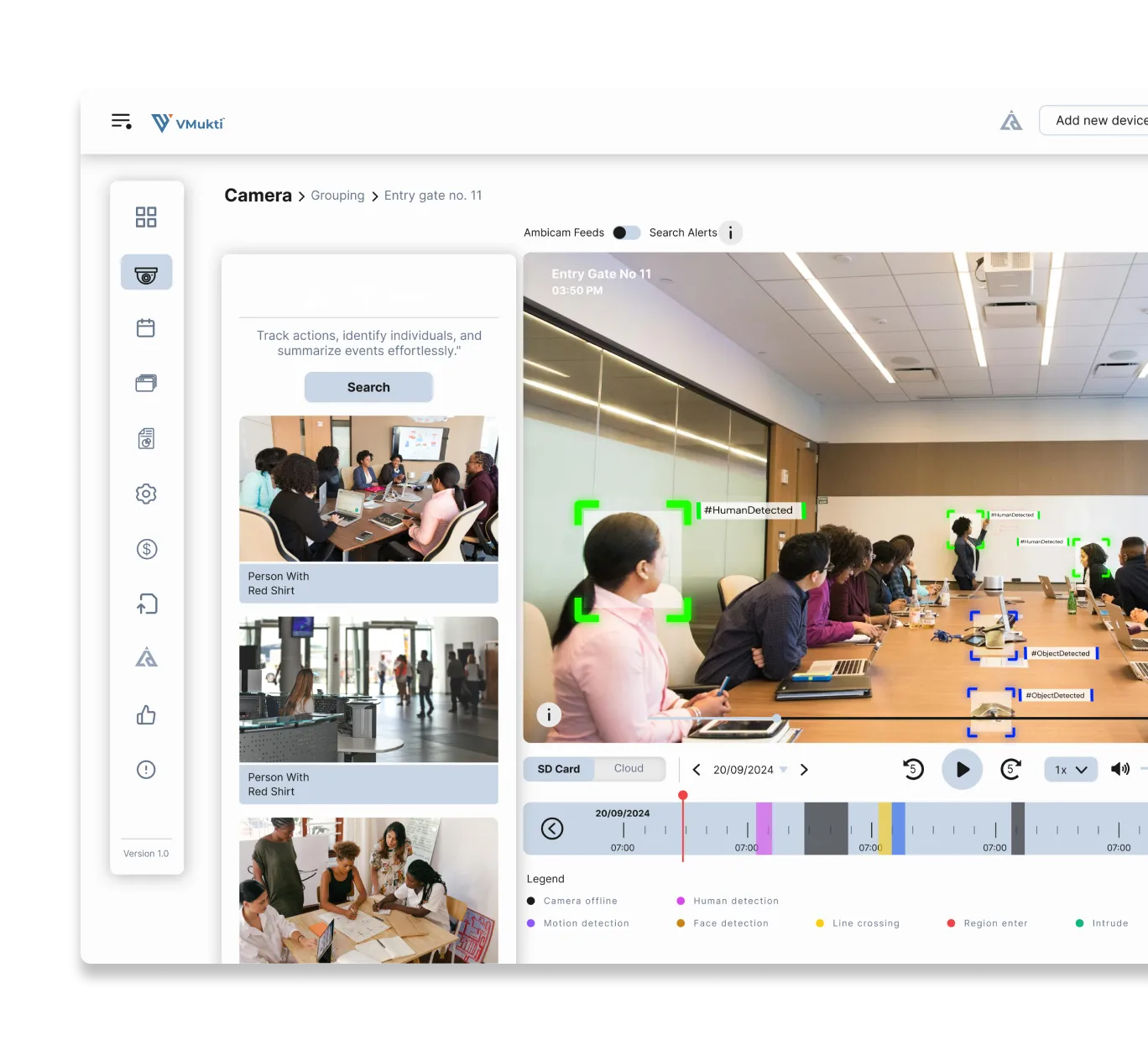Toggle the Ambicam Feeds switch

[626, 233]
